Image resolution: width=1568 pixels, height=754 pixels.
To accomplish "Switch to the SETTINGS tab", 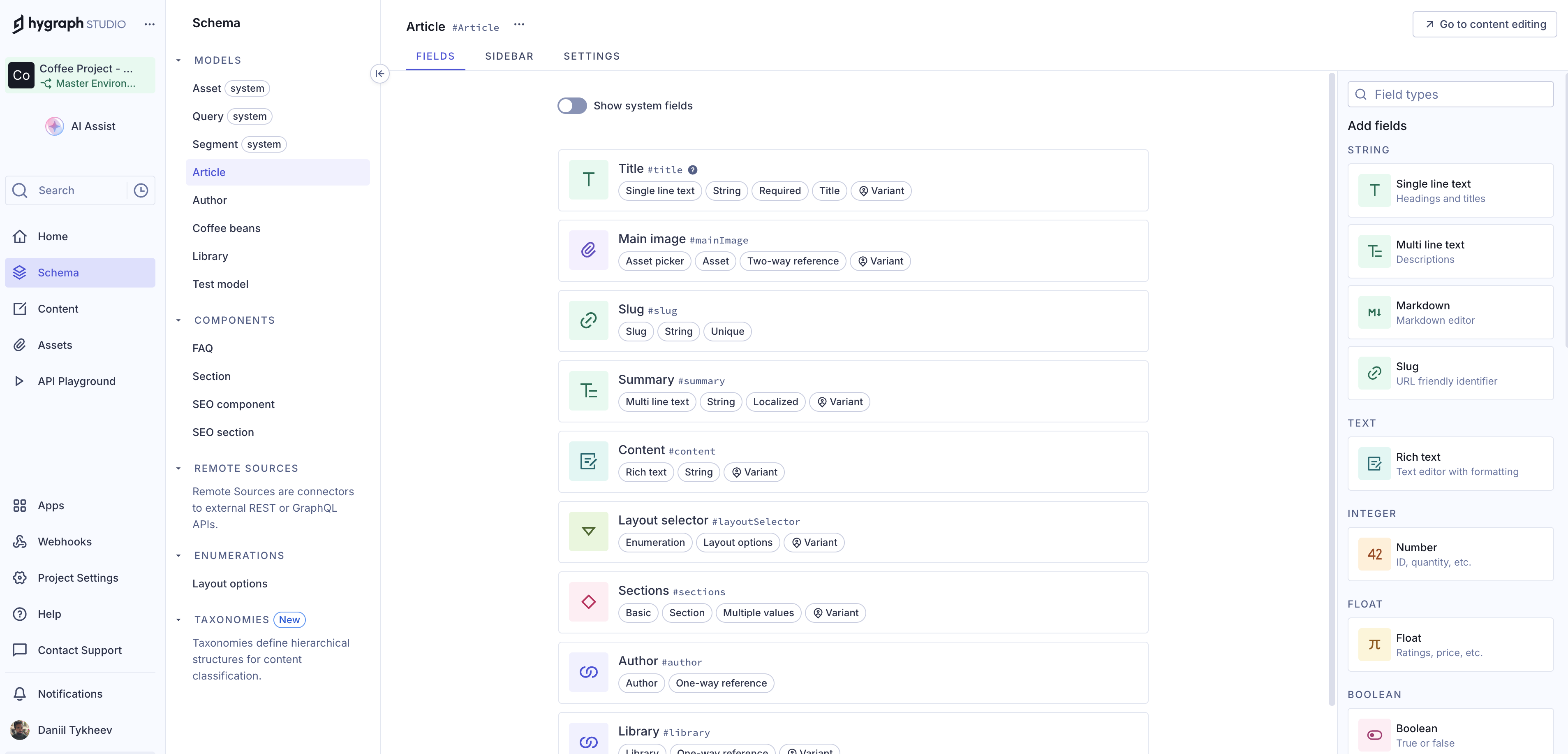I will coord(591,56).
